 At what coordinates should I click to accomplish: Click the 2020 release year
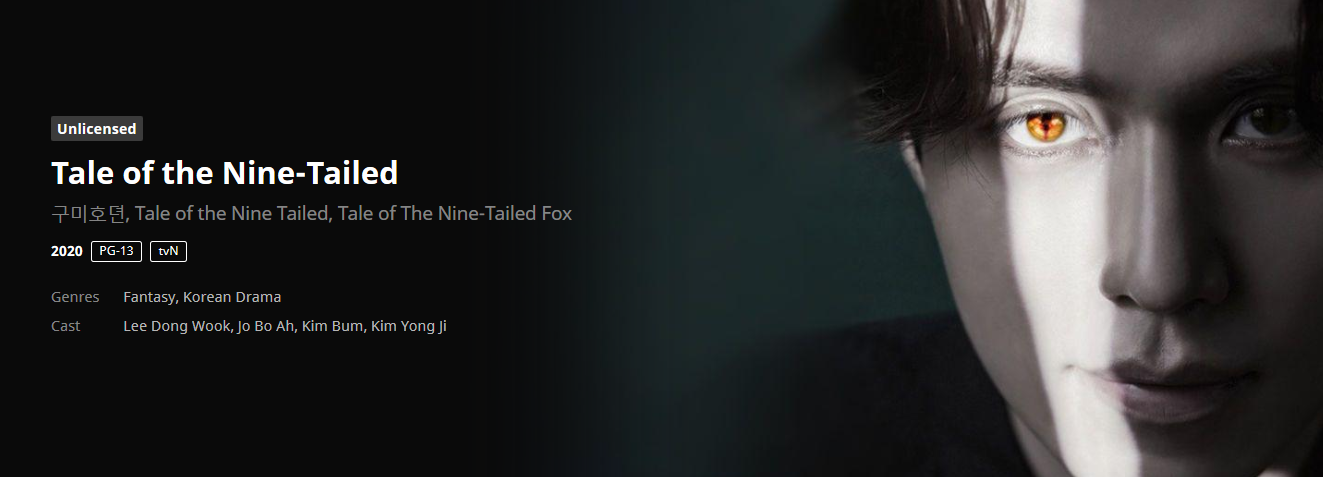(67, 251)
